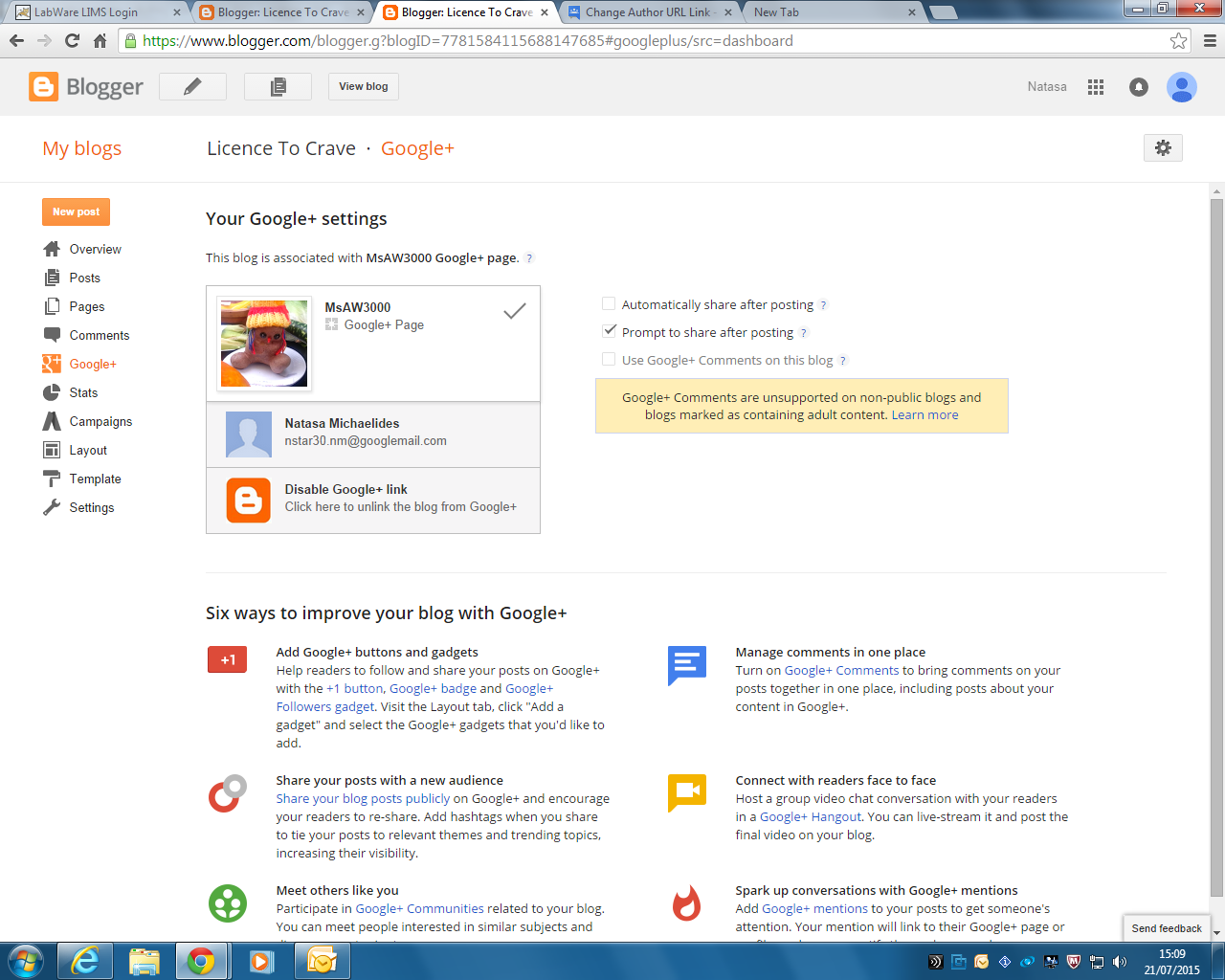Open Comments in the sidebar
This screenshot has height=980, width=1225.
(99, 335)
